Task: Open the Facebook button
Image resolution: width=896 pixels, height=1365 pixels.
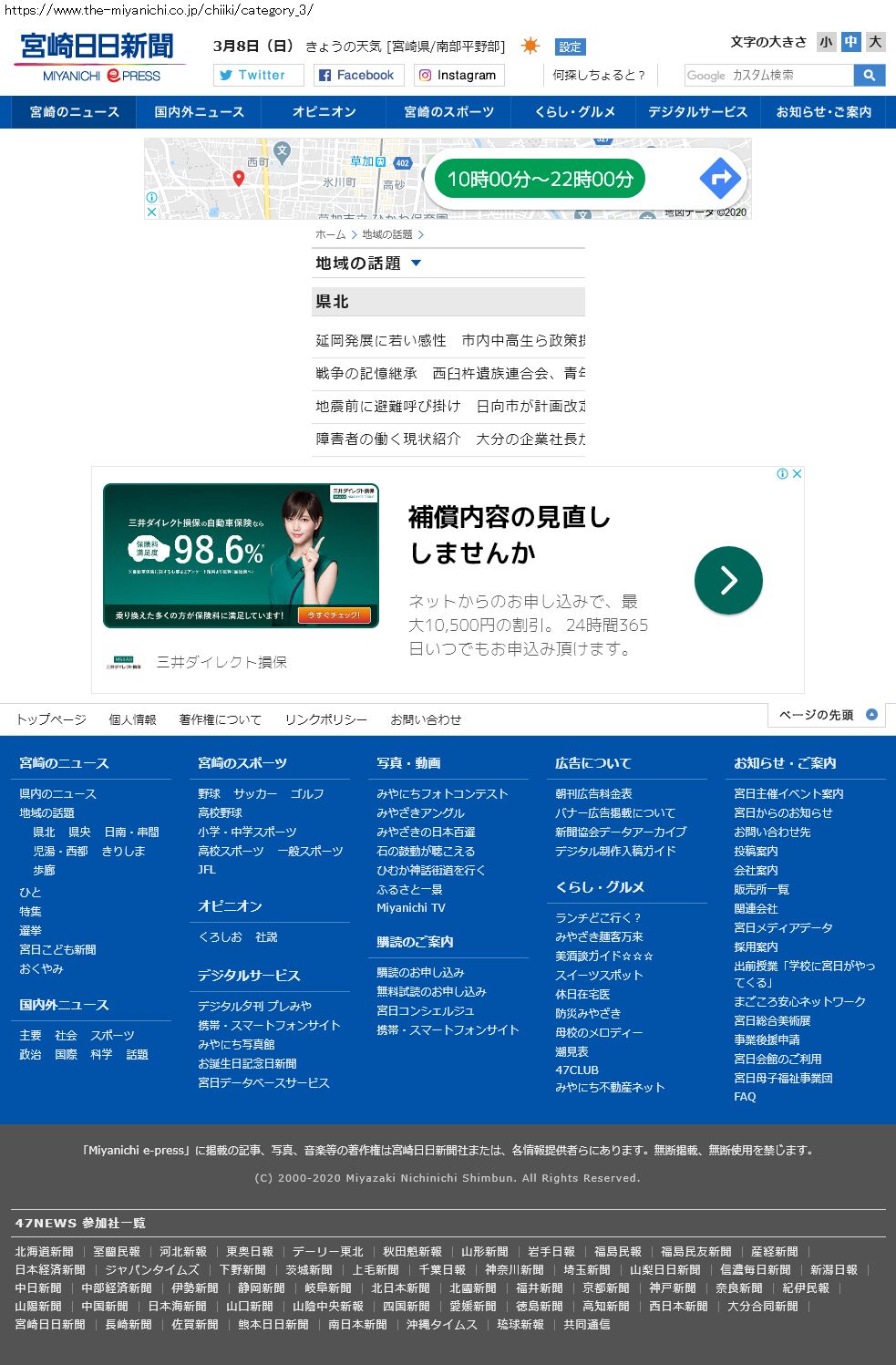Action: click(359, 75)
